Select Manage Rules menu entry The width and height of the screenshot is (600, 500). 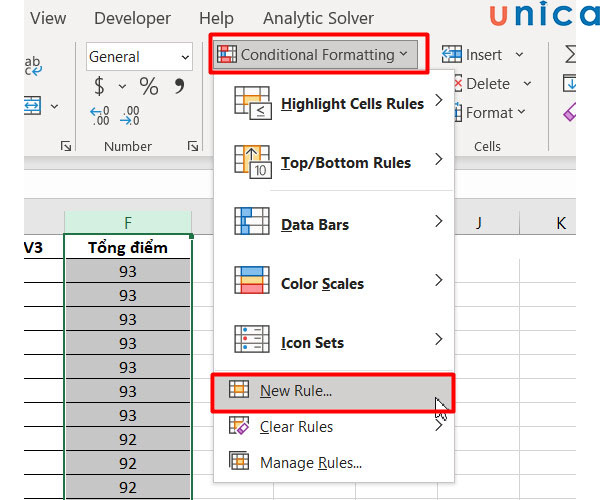pyautogui.click(x=310, y=462)
